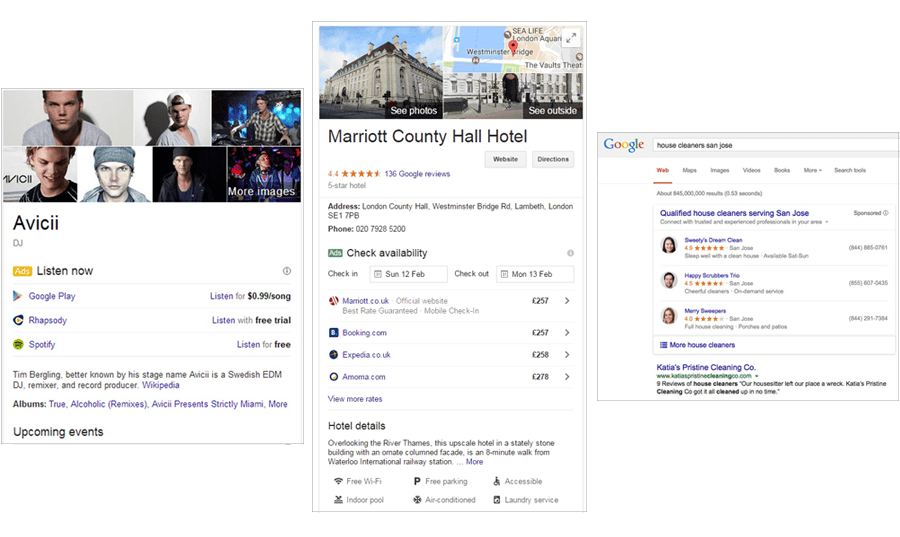900x537 pixels.
Task: Open the More dropdown in Google search tabs
Action: (x=813, y=170)
